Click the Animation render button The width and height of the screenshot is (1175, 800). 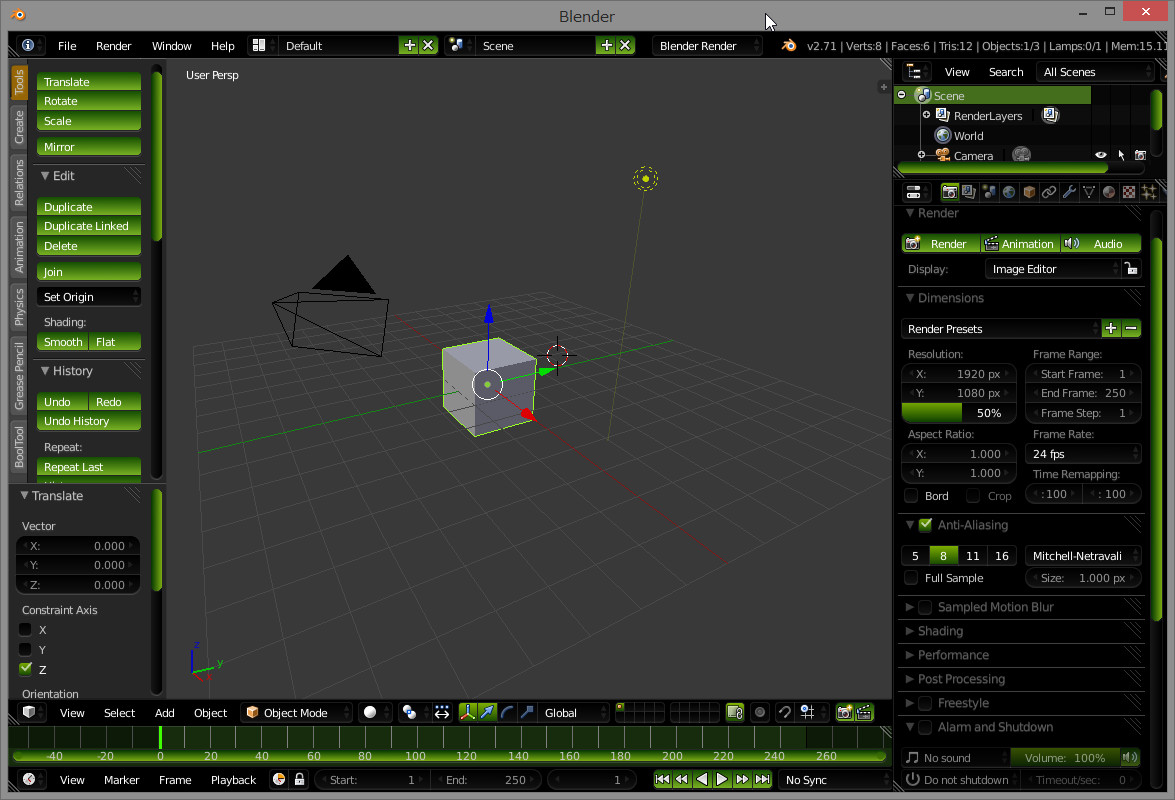1021,243
